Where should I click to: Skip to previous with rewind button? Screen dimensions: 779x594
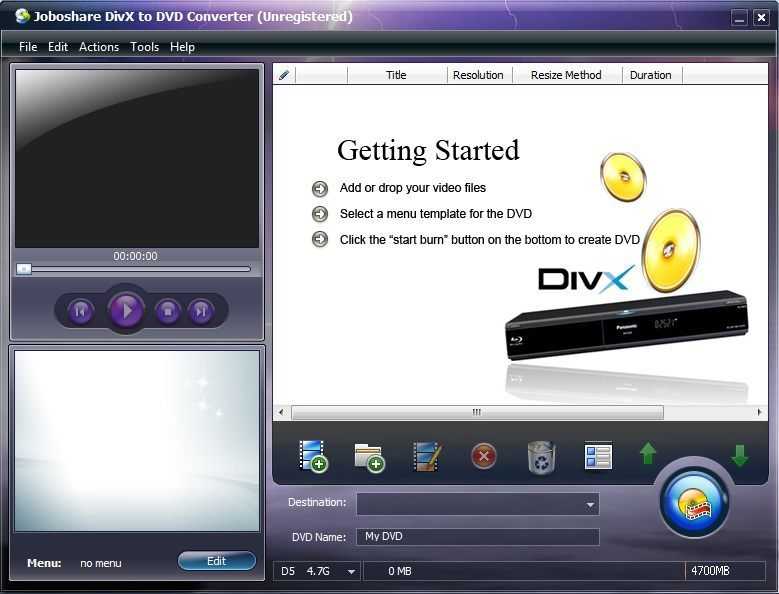click(x=80, y=311)
